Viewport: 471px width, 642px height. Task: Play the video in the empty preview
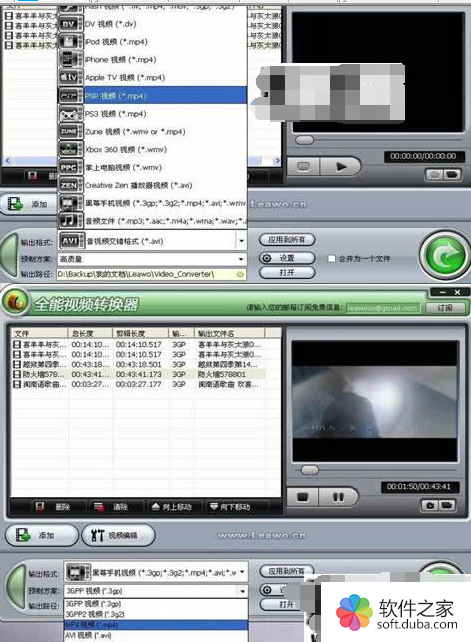pyautogui.click(x=341, y=167)
